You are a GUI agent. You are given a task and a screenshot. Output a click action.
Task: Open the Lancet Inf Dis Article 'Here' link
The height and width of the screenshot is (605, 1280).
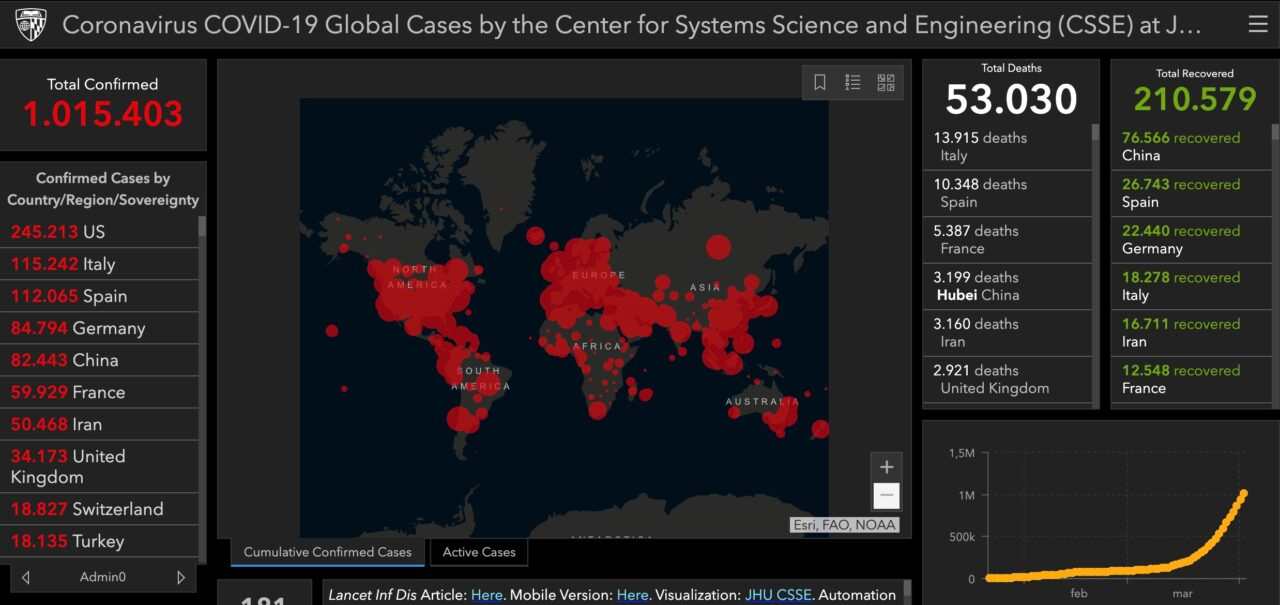coord(487,595)
